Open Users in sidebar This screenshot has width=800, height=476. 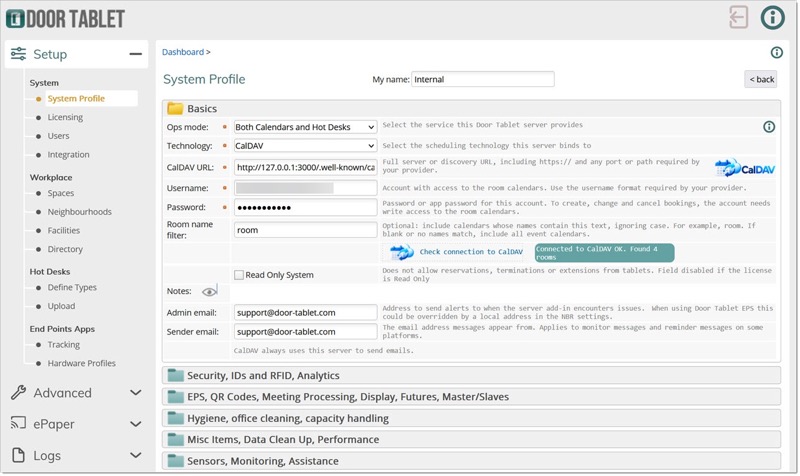tap(58, 136)
